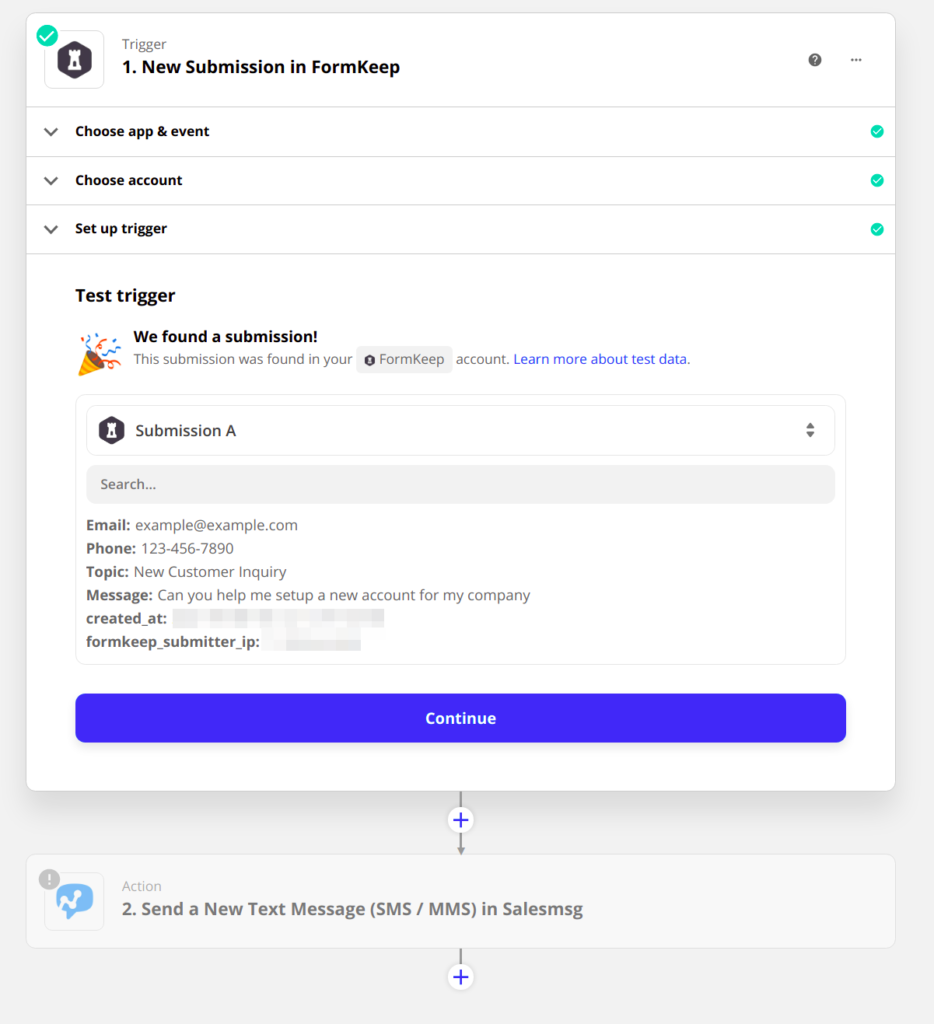The image size is (934, 1024).
Task: Click the bottom plus icon to add step
Action: tap(460, 977)
